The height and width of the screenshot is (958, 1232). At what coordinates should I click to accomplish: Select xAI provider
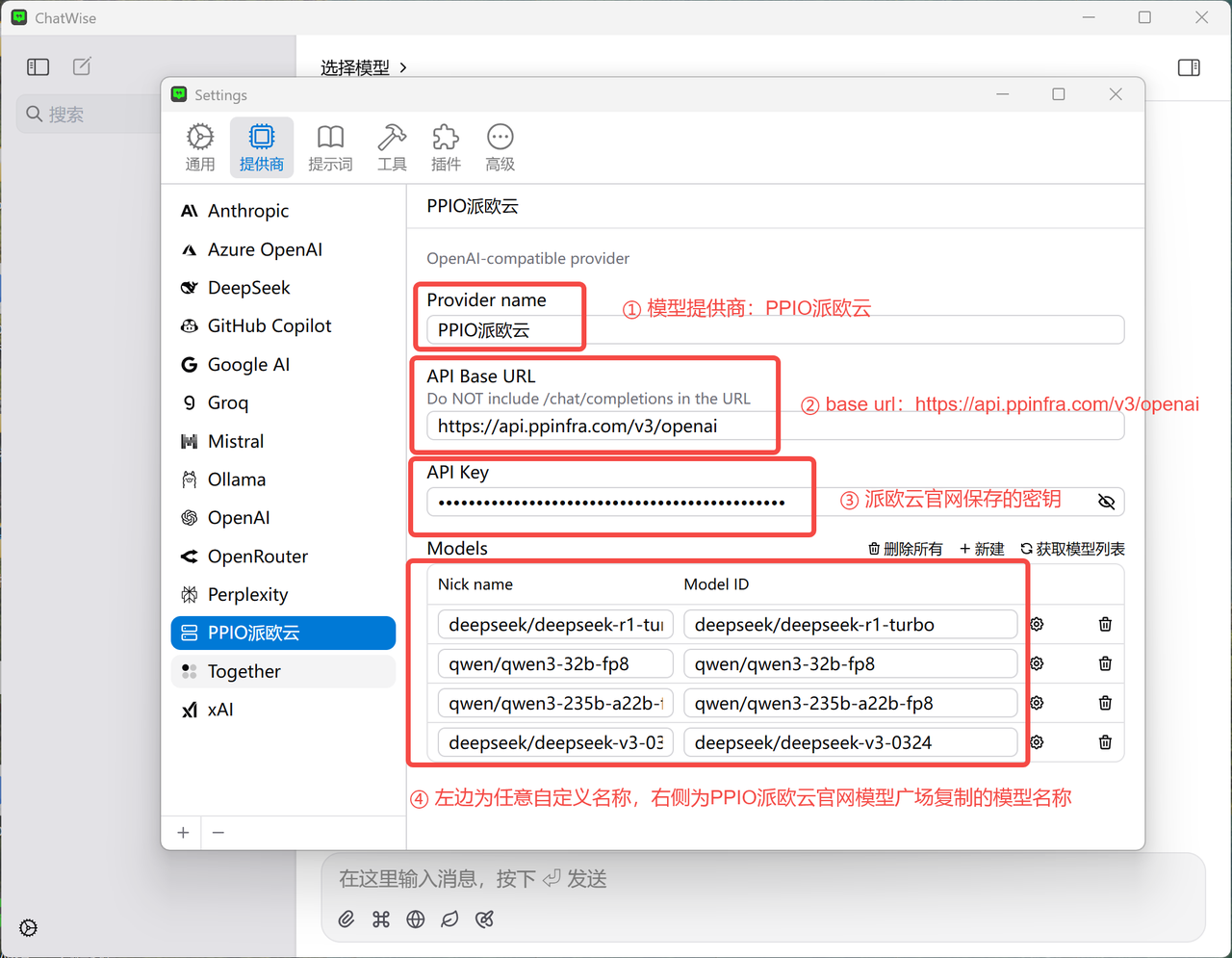point(283,710)
